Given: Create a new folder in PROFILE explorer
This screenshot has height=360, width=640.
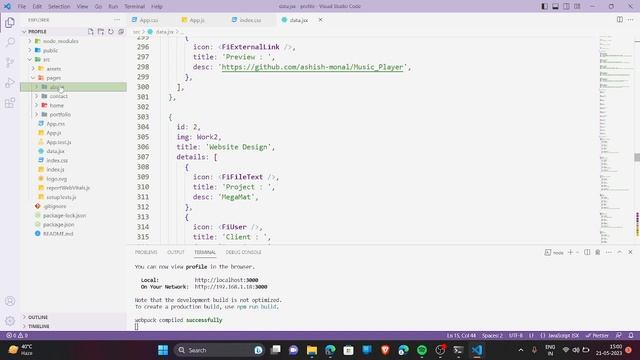Looking at the screenshot, I should 101,31.
